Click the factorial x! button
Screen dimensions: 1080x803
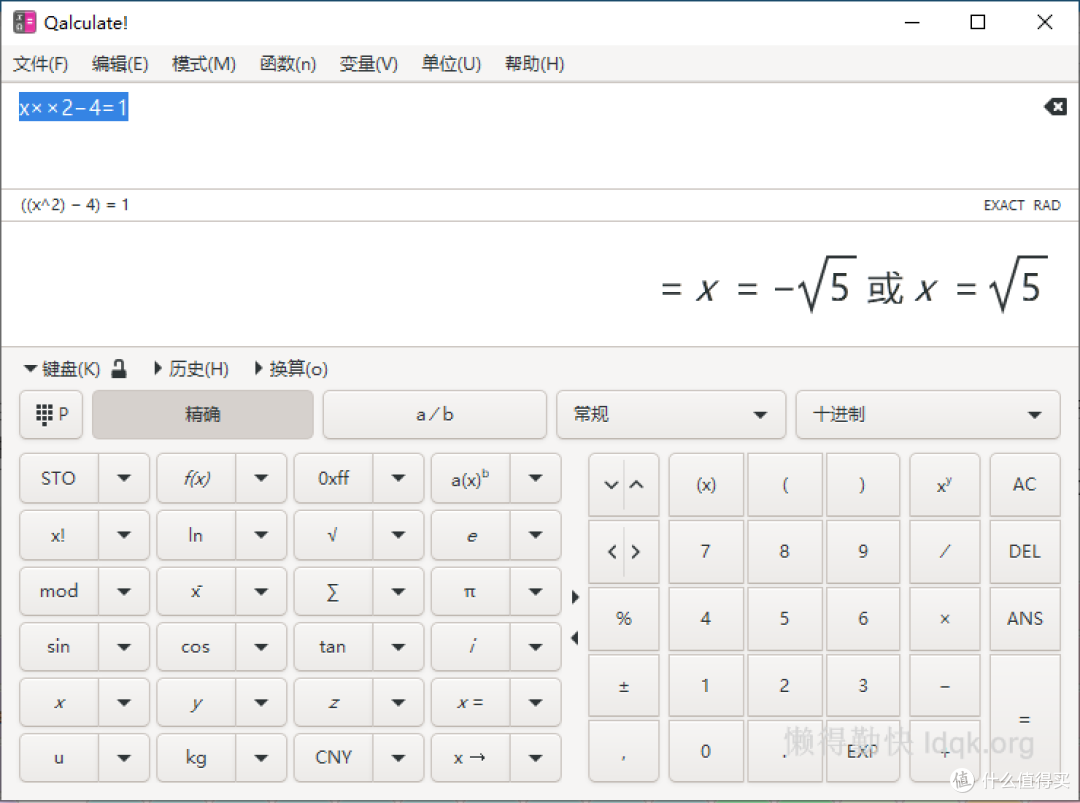(59, 535)
